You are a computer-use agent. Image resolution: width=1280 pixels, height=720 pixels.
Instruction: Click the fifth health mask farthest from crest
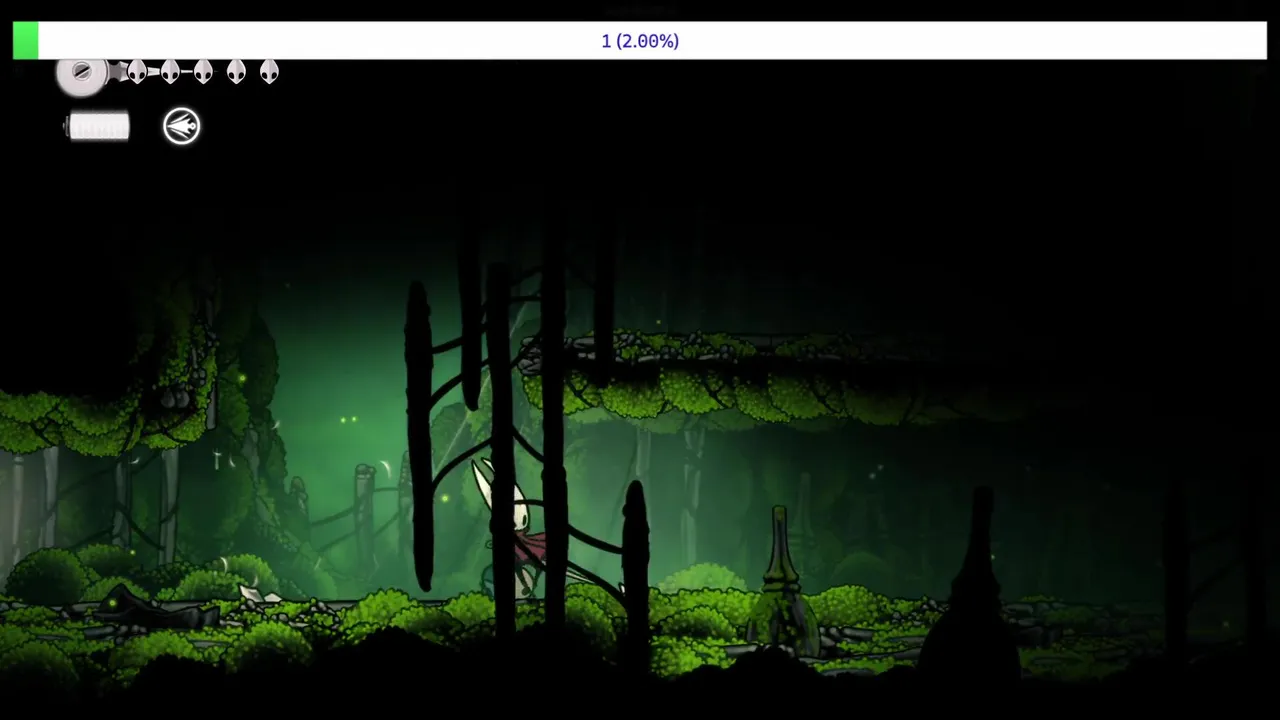[x=269, y=72]
